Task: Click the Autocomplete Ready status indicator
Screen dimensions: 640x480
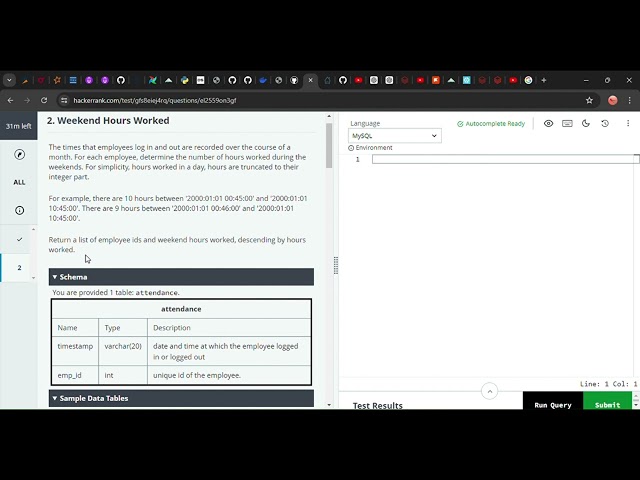Action: (491, 124)
